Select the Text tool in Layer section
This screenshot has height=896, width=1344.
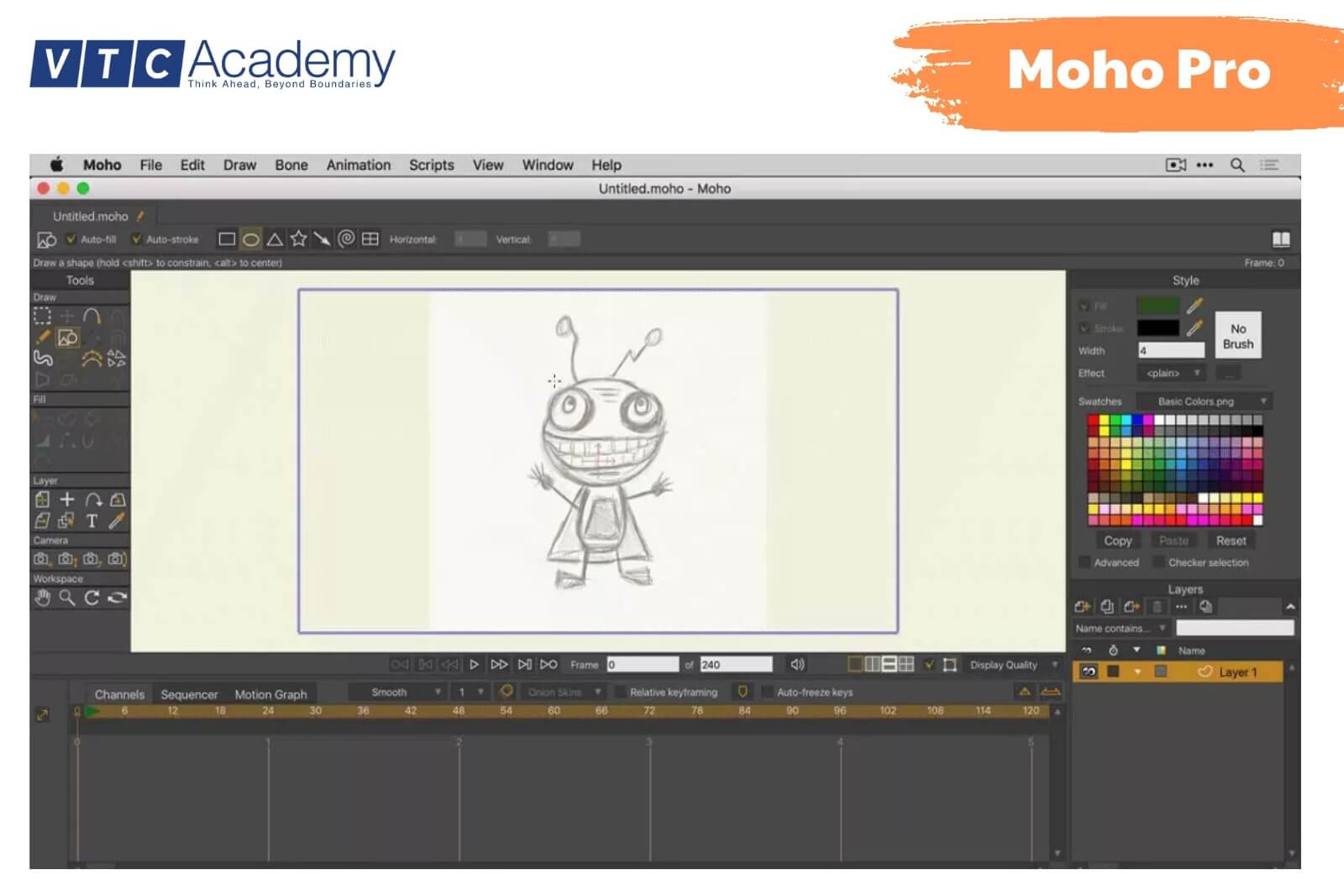92,521
